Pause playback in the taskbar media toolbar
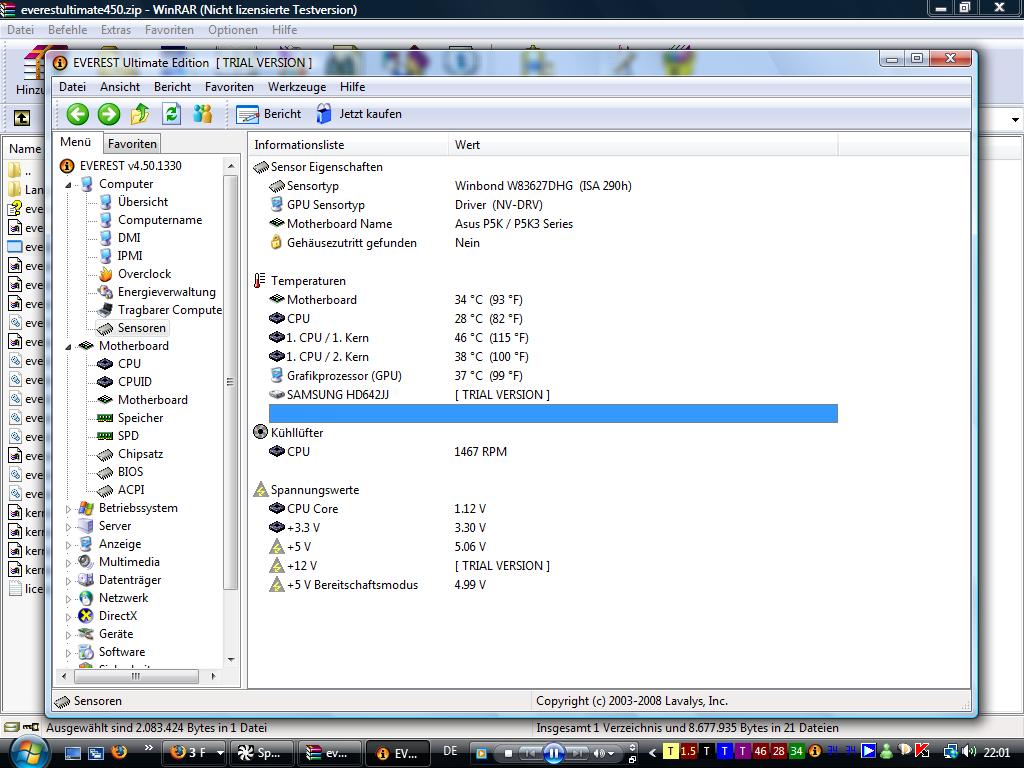The image size is (1024, 768). [x=553, y=753]
